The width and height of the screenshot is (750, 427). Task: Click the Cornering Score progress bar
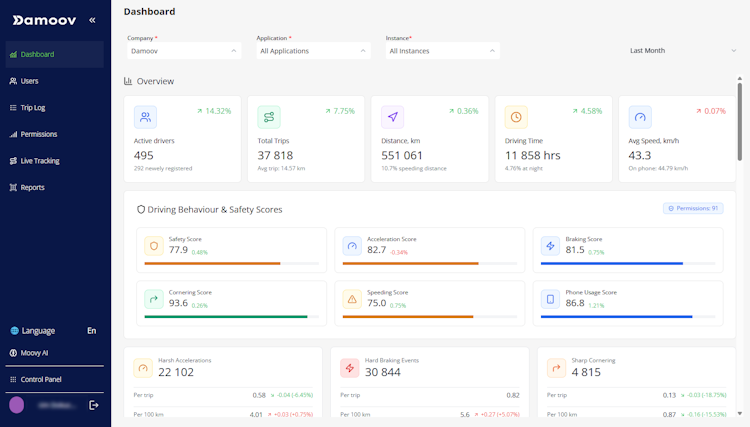(x=232, y=317)
